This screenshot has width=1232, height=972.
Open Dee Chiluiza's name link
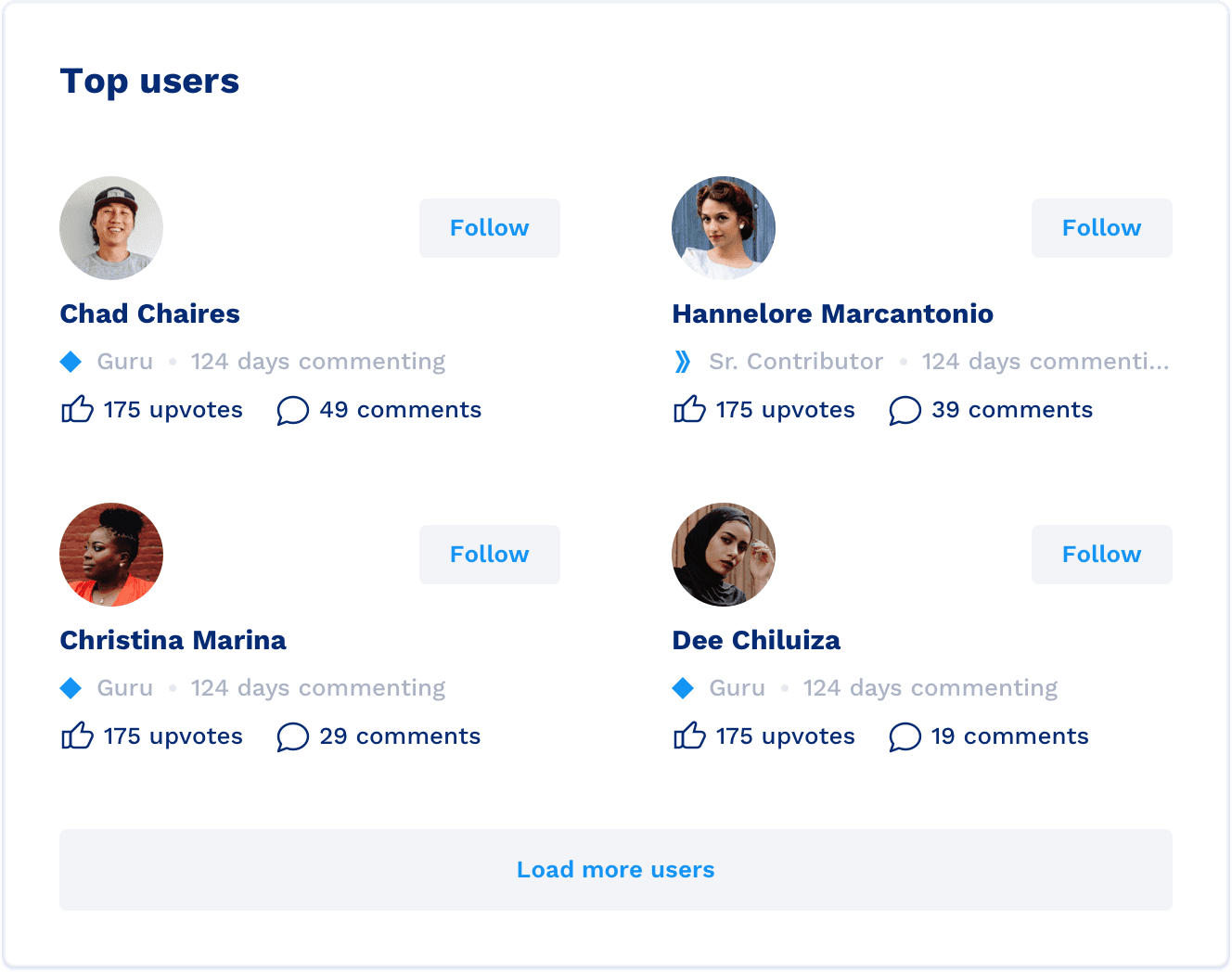(x=756, y=640)
